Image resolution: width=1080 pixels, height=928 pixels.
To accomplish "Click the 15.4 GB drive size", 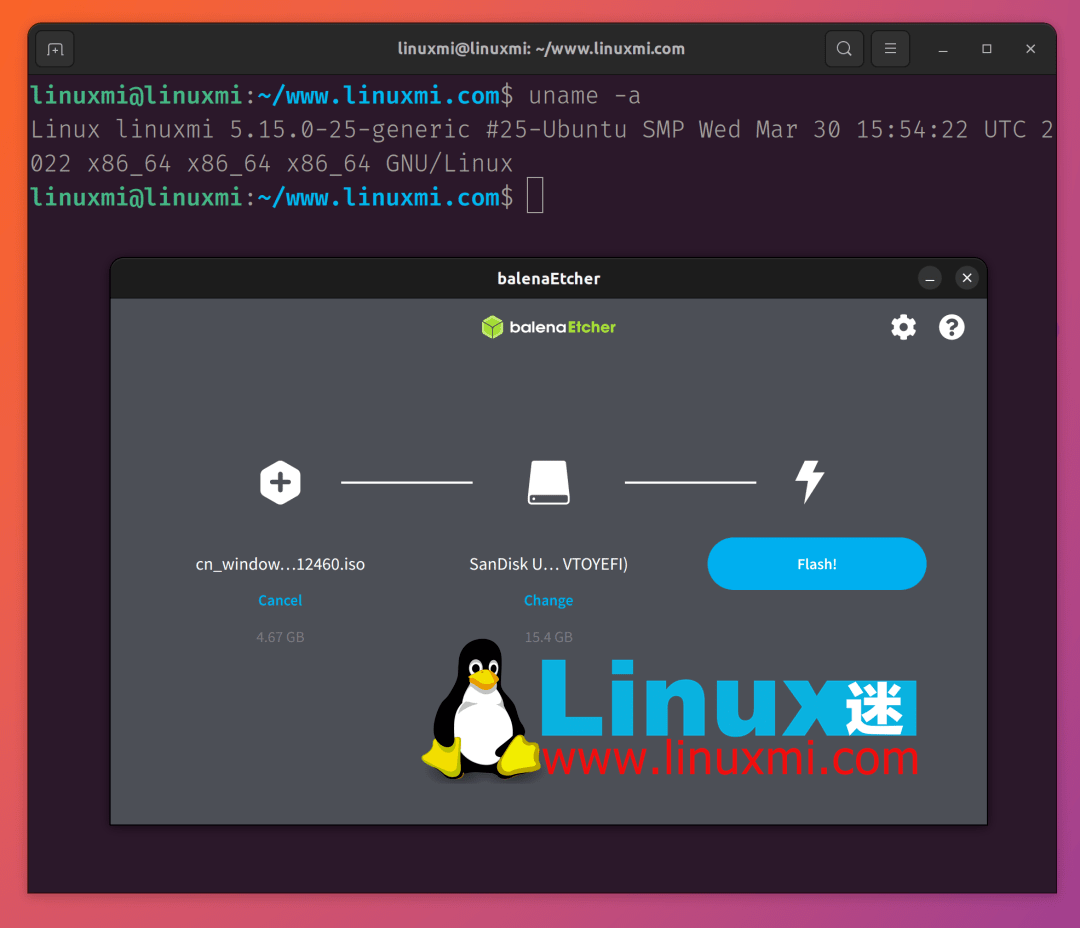I will point(548,637).
